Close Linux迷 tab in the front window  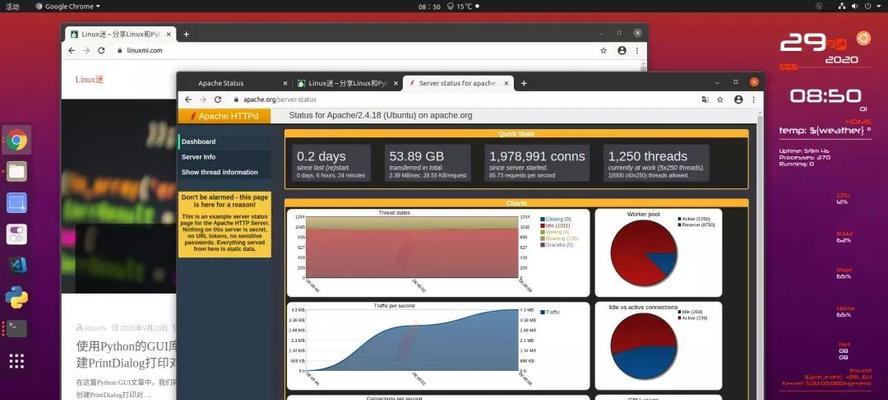click(396, 83)
